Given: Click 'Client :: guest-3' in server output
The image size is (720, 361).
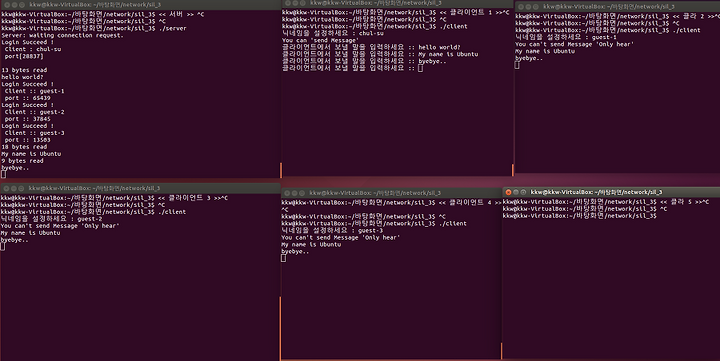Looking at the screenshot, I should coord(34,133).
